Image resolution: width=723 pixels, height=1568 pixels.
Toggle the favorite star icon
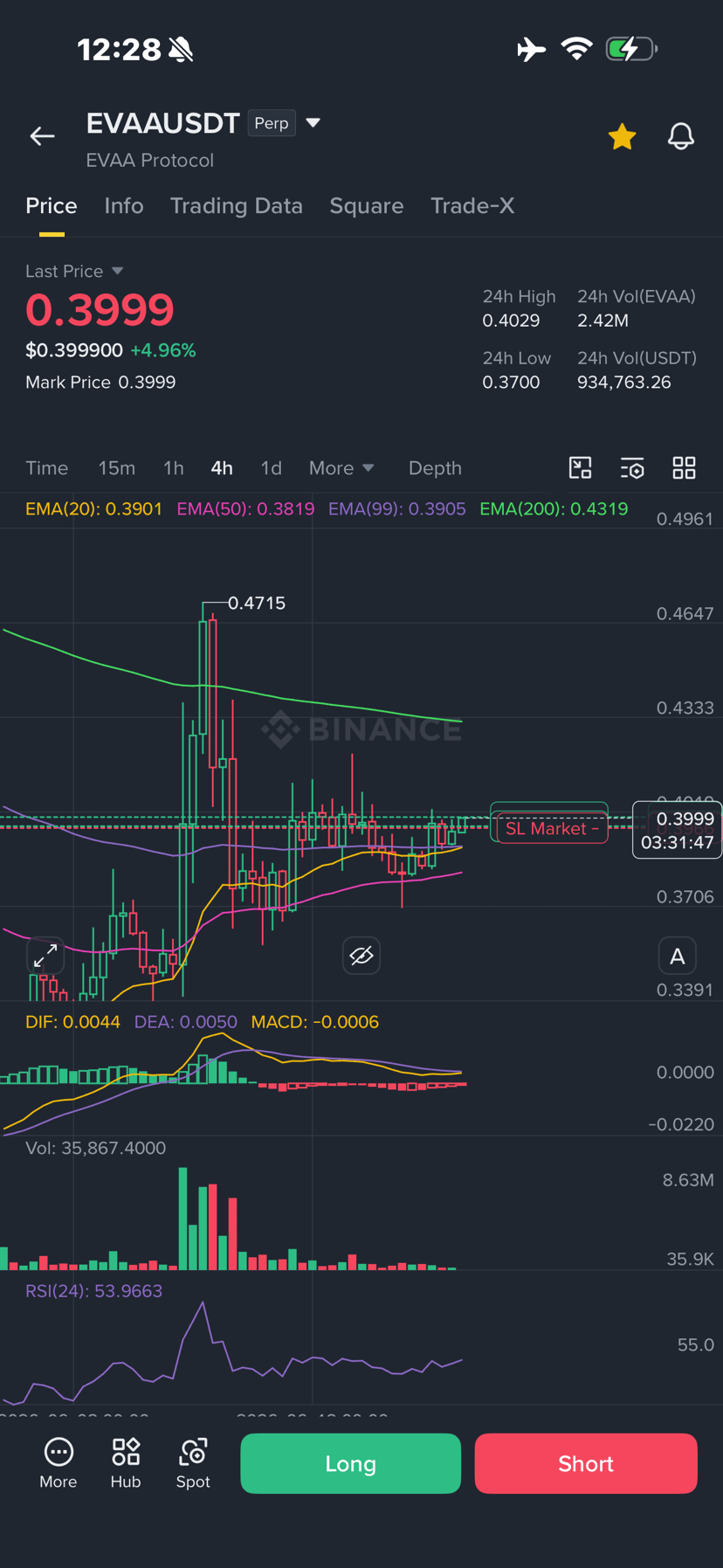pyautogui.click(x=622, y=136)
